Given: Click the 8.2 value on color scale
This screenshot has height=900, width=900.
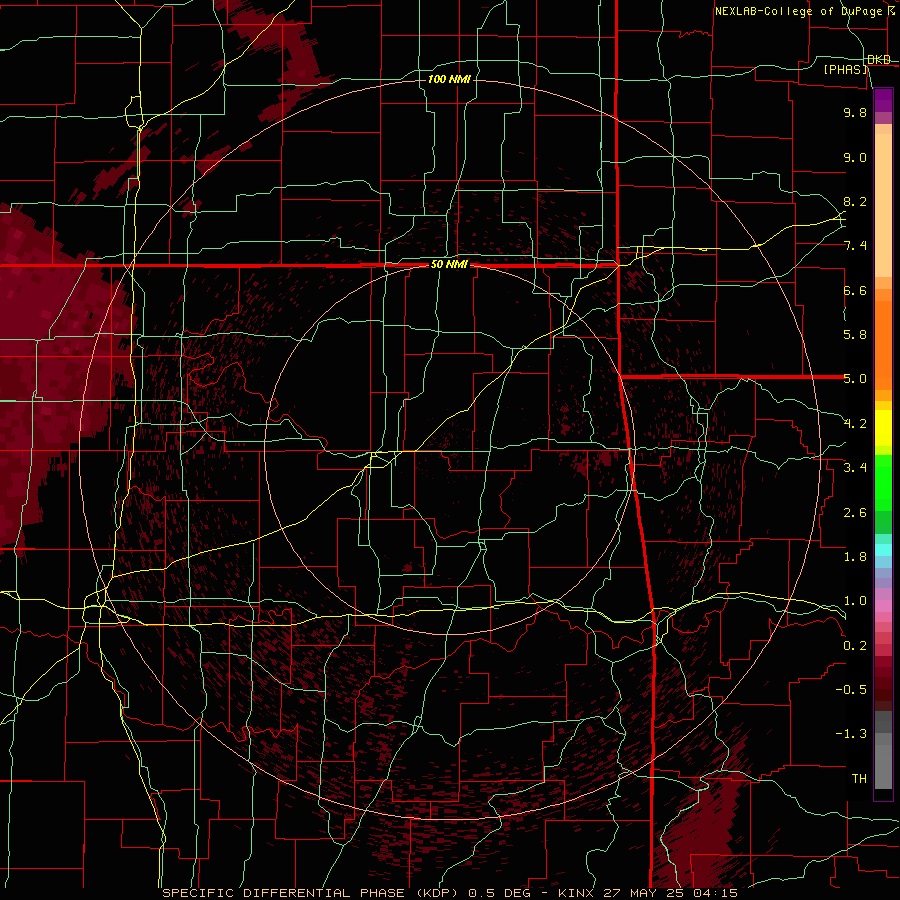Looking at the screenshot, I should (x=855, y=201).
